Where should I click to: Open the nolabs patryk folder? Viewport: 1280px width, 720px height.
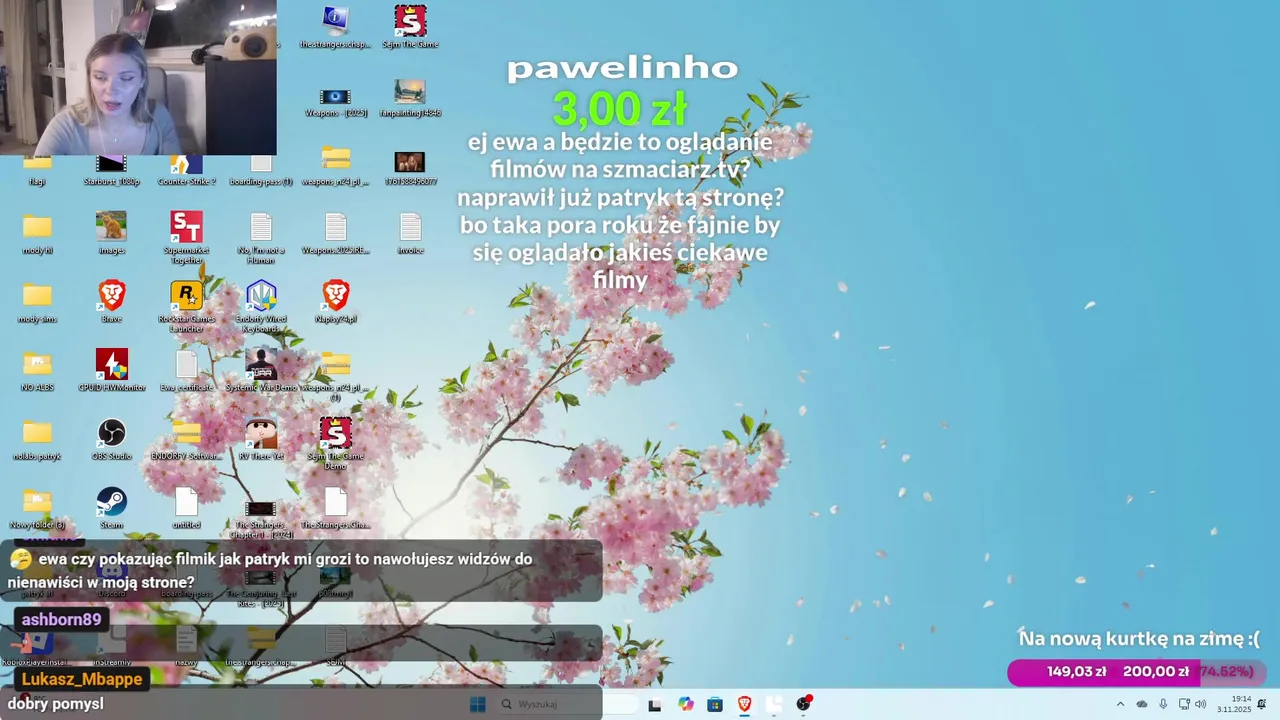pyautogui.click(x=37, y=439)
